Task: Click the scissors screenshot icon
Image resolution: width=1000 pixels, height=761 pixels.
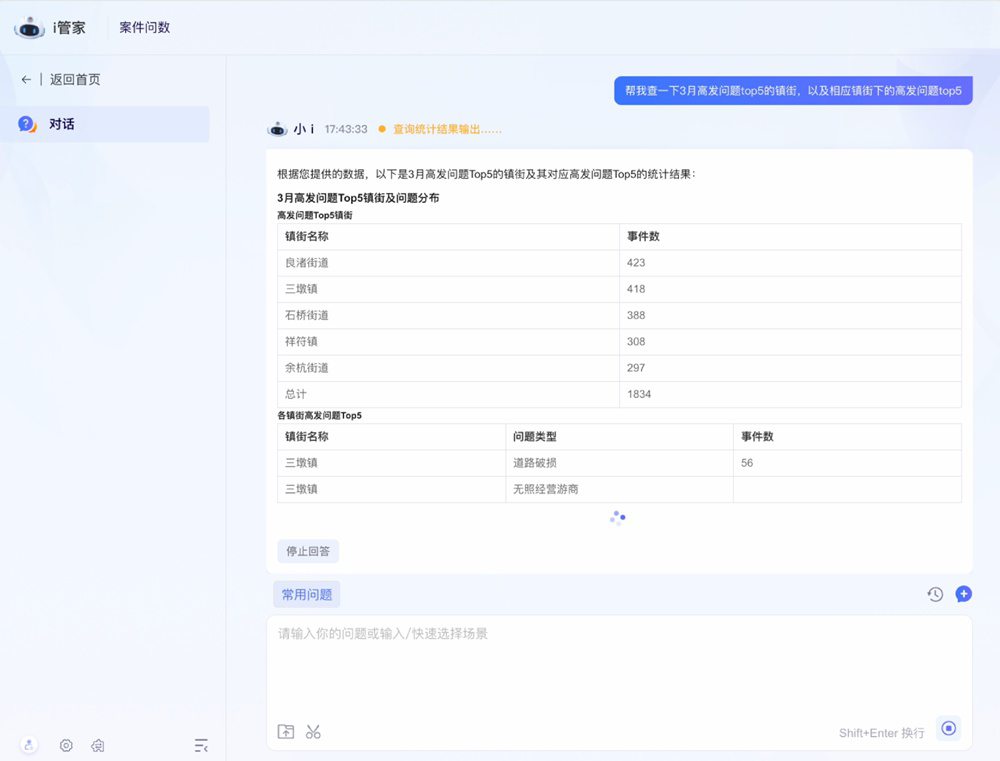Action: [313, 732]
